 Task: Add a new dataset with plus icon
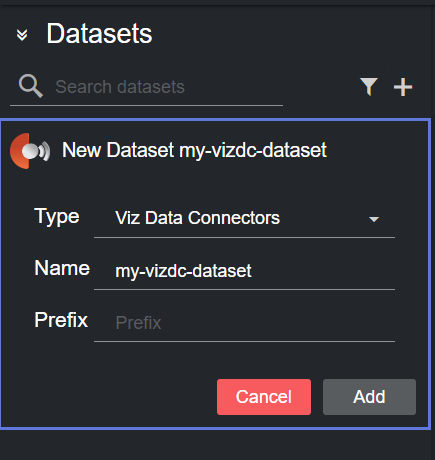[x=403, y=87]
